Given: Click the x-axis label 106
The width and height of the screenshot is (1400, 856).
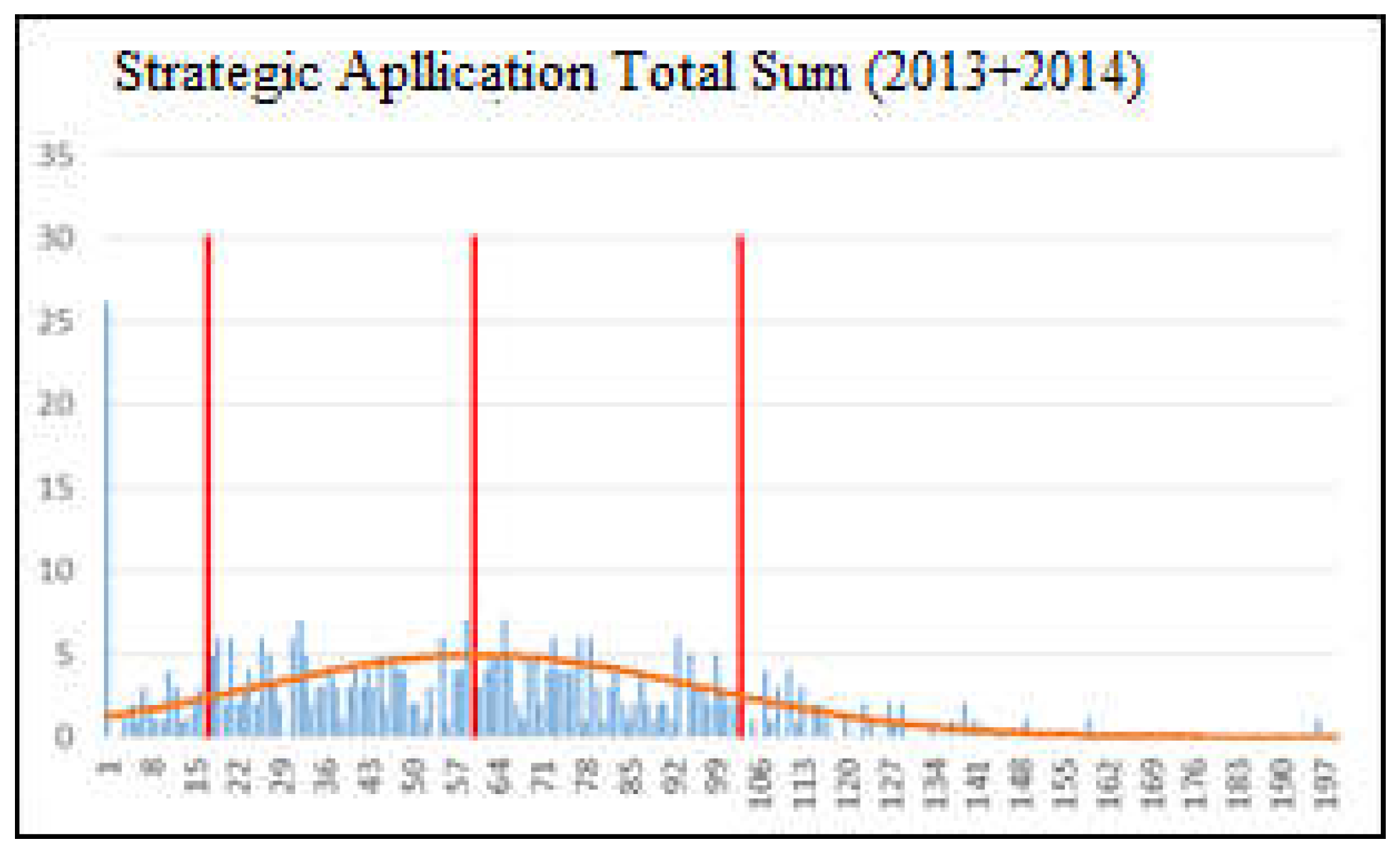Looking at the screenshot, I should click(x=761, y=783).
